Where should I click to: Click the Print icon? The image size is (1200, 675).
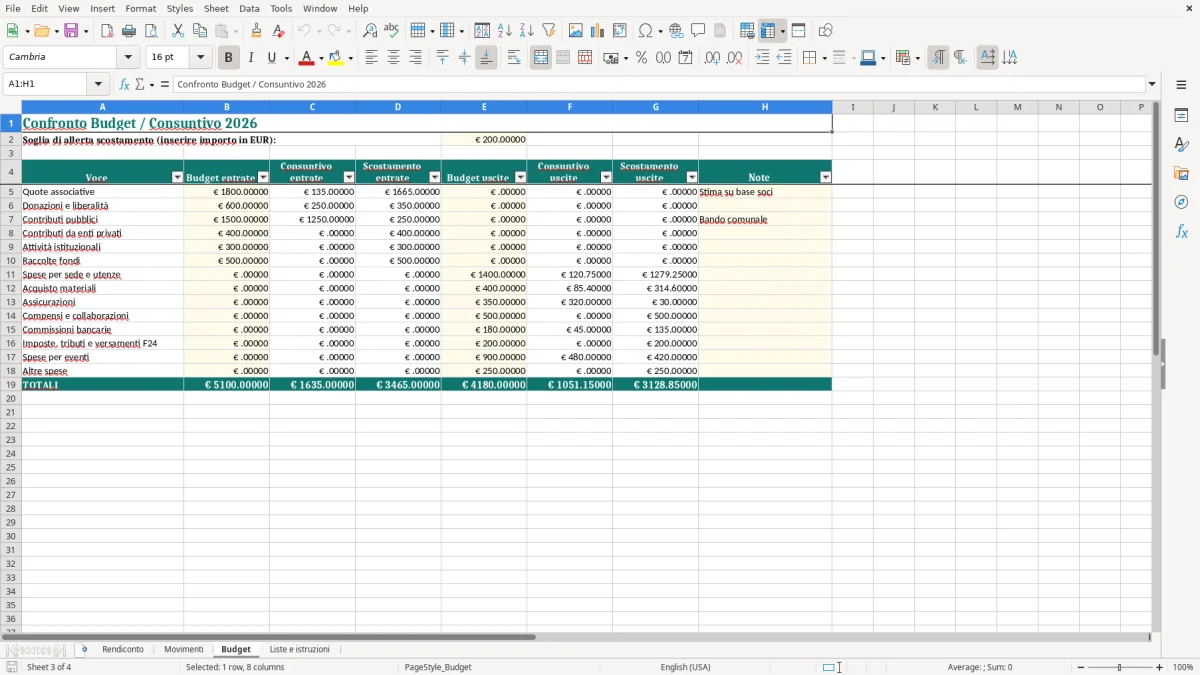point(129,31)
